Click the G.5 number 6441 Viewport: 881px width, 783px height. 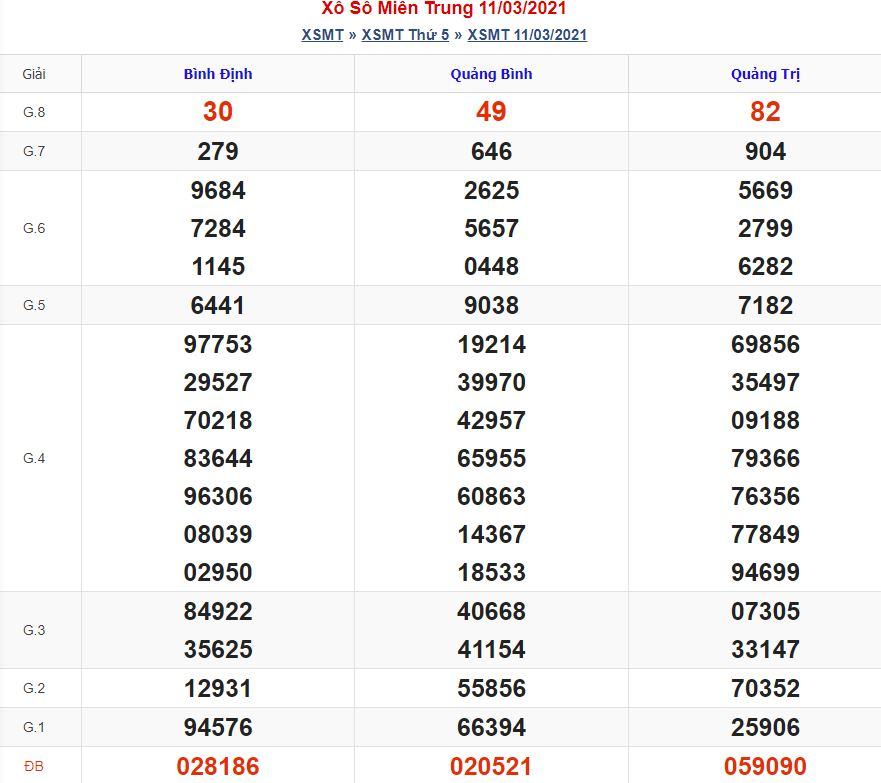(218, 305)
